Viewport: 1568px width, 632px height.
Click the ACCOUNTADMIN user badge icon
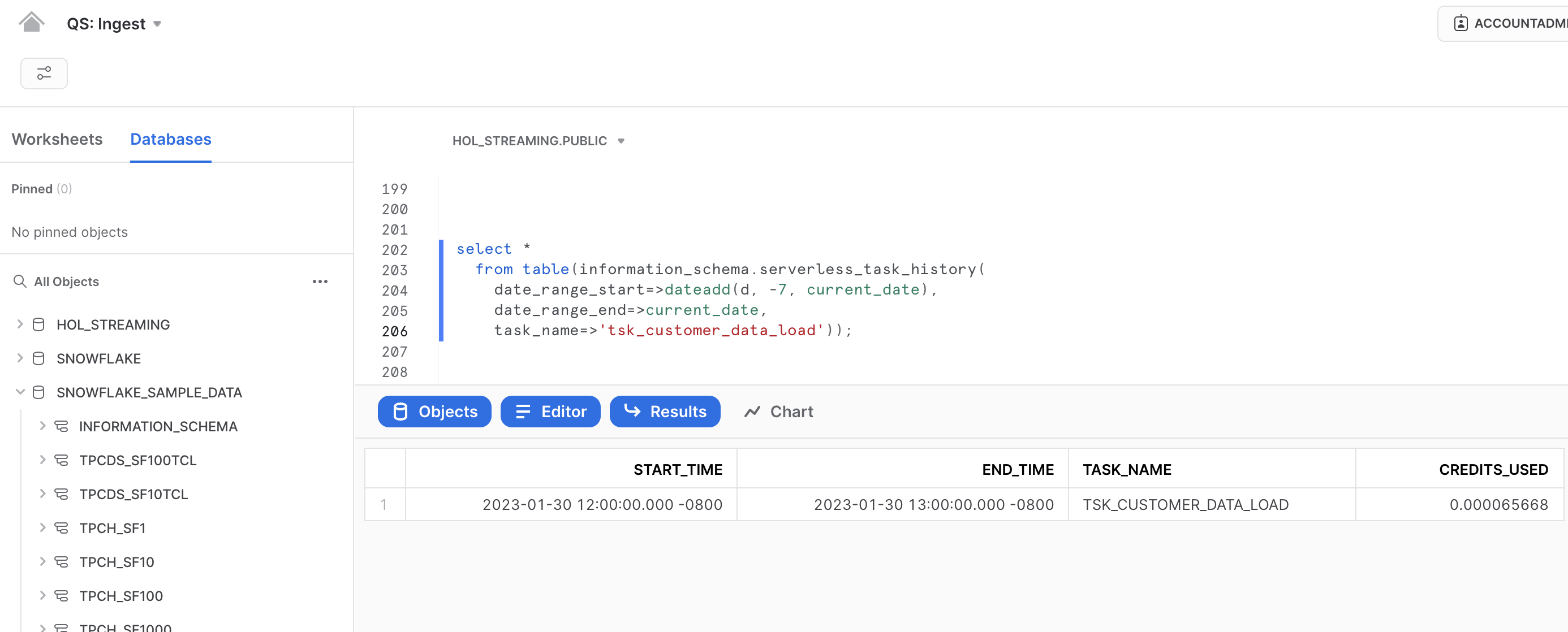tap(1462, 23)
